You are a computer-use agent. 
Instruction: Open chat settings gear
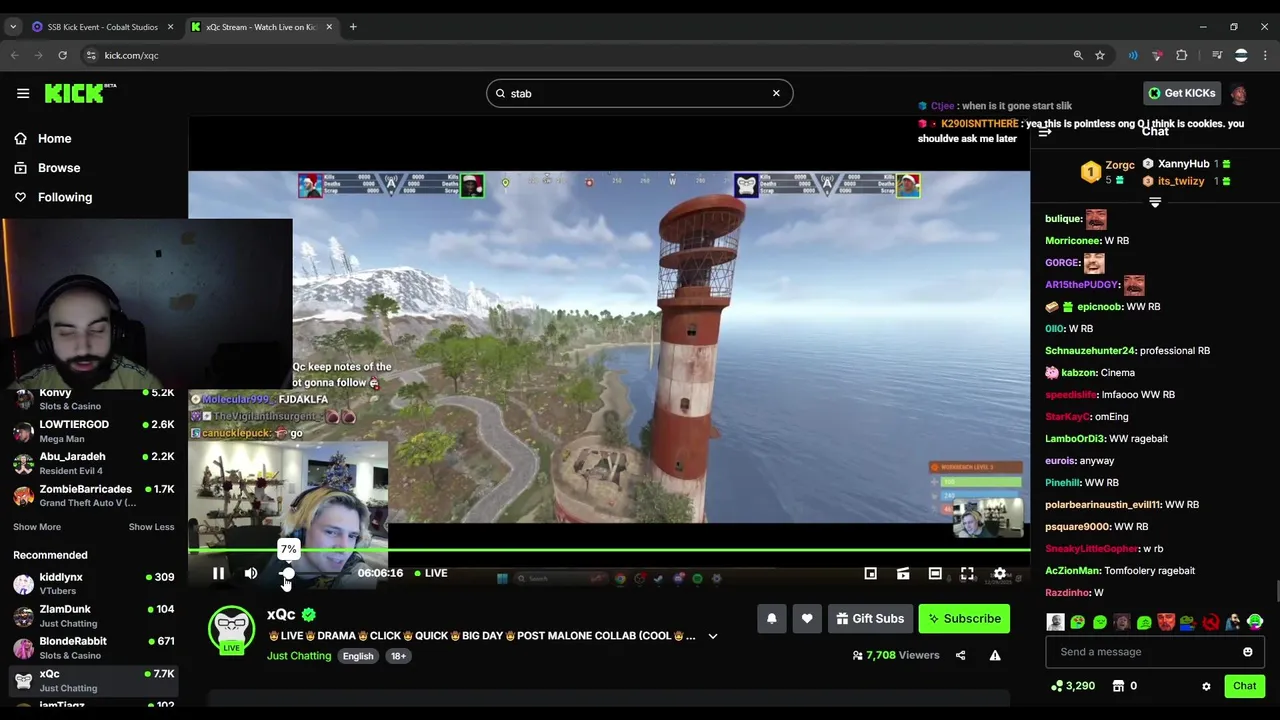coord(1206,686)
